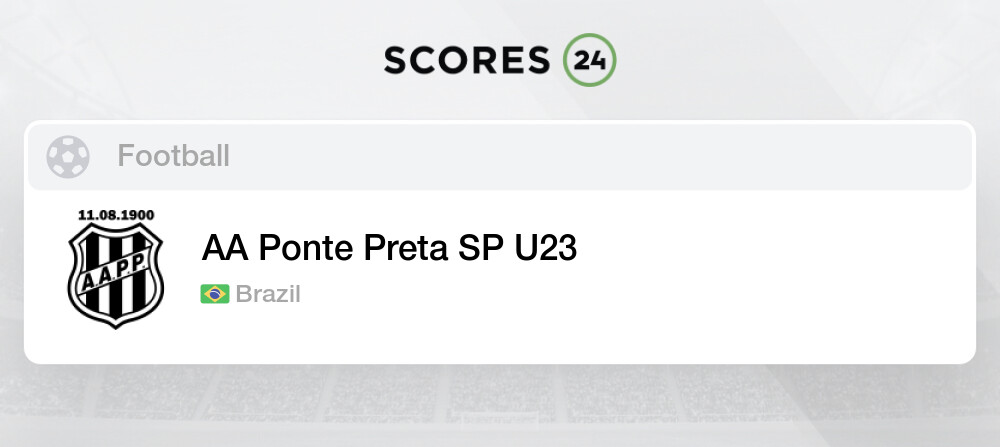Click the letter S starting SCORES
This screenshot has width=1000, height=447.
pyautogui.click(x=395, y=60)
